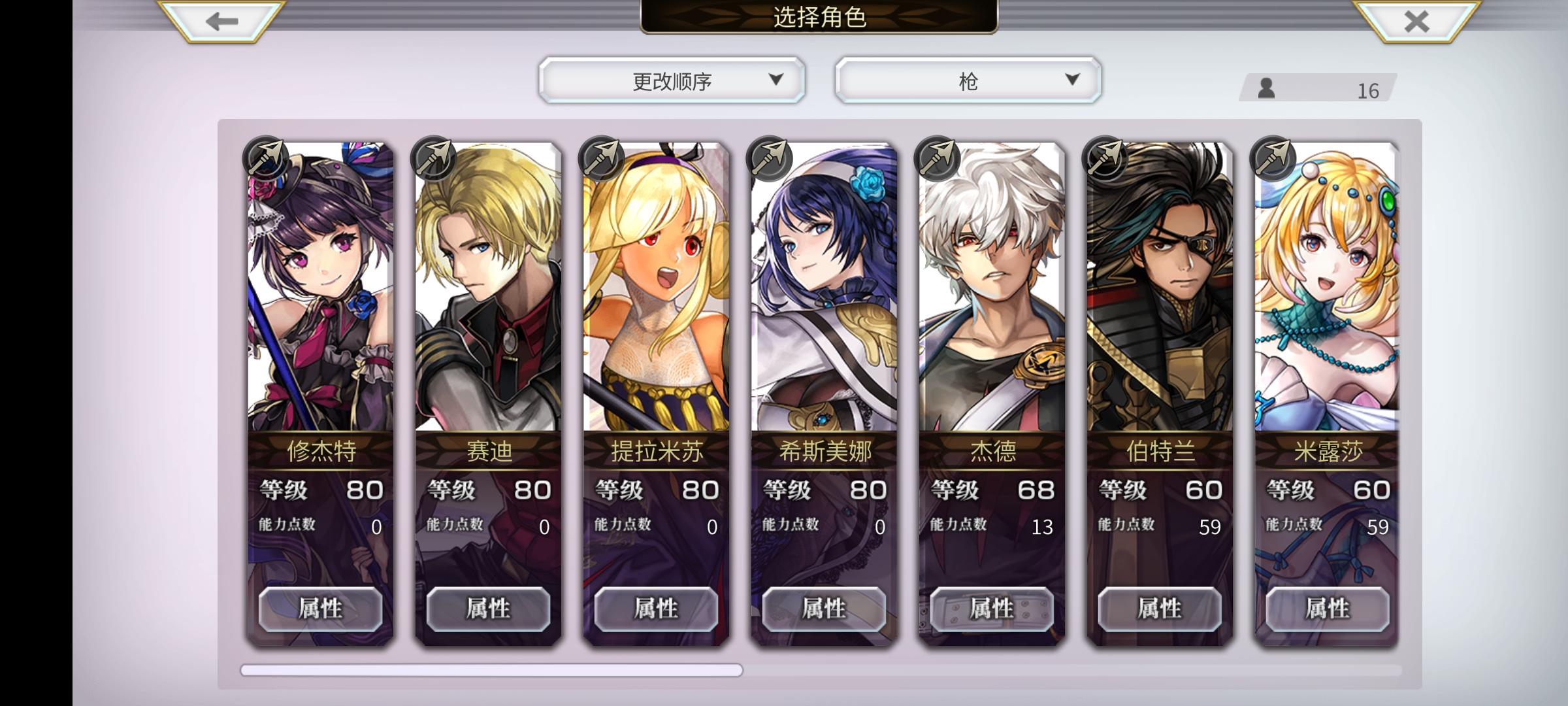
Task: Open 属性 for 修杰特
Action: coord(320,609)
